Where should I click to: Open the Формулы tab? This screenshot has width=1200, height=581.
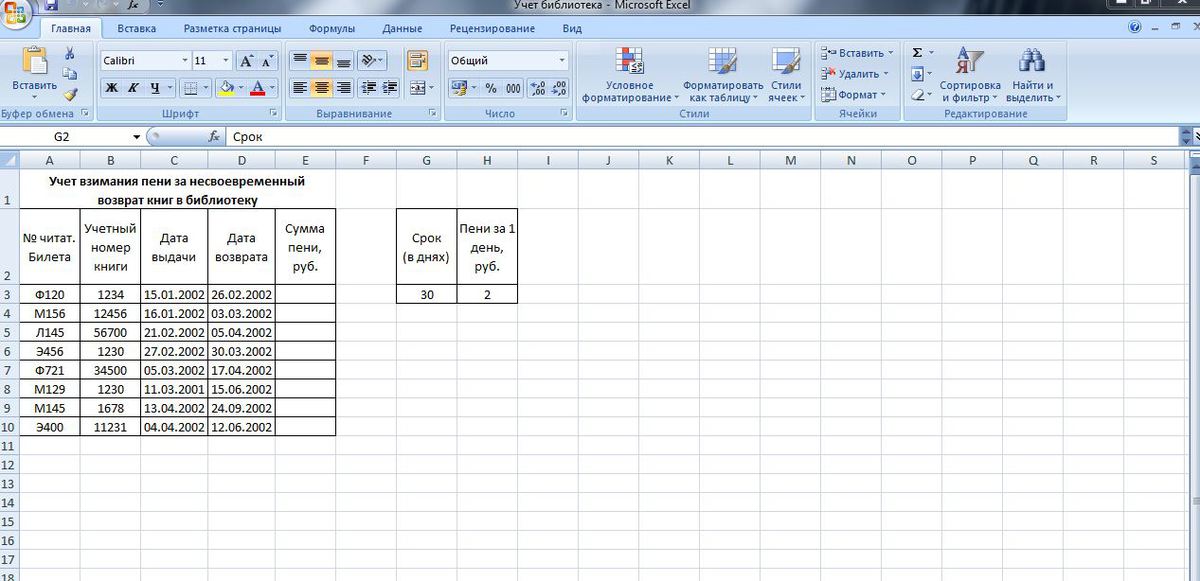[x=332, y=29]
